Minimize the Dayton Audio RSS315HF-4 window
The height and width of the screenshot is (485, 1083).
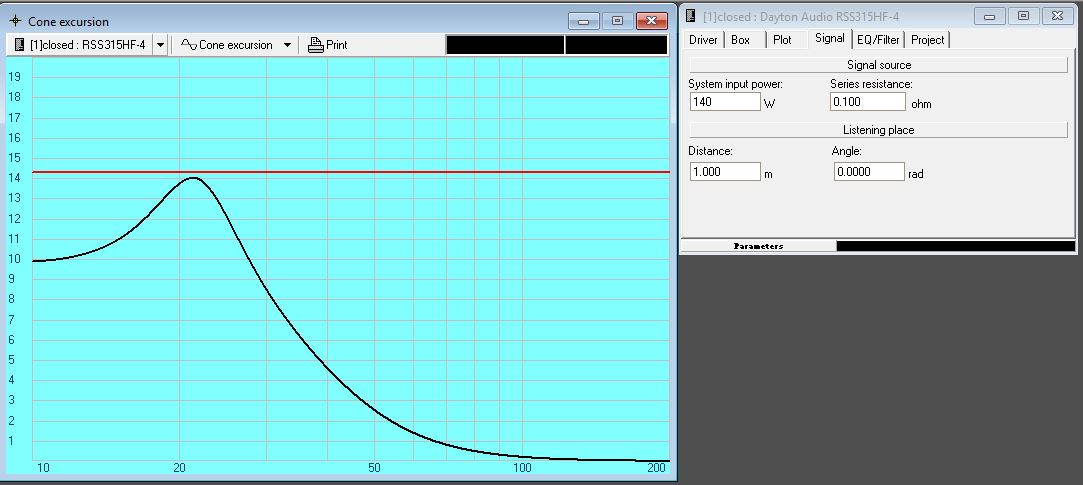[x=990, y=16]
